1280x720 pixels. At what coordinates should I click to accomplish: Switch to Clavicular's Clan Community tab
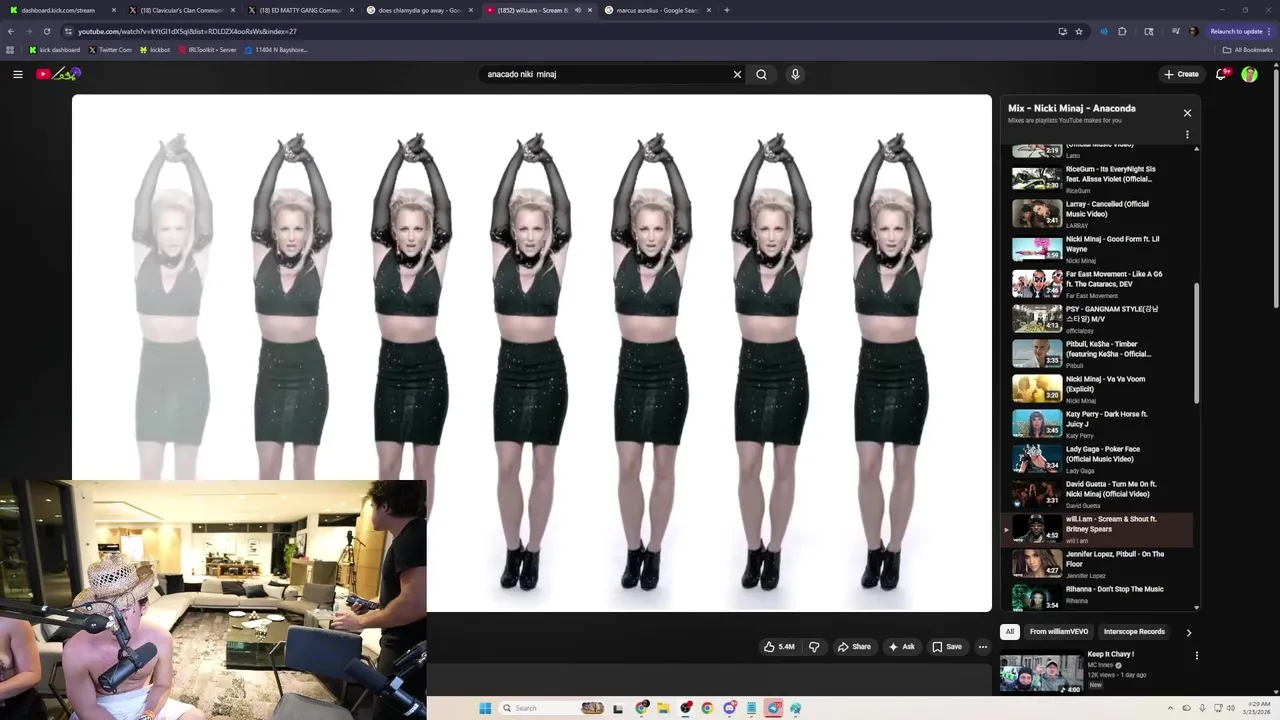(x=180, y=10)
